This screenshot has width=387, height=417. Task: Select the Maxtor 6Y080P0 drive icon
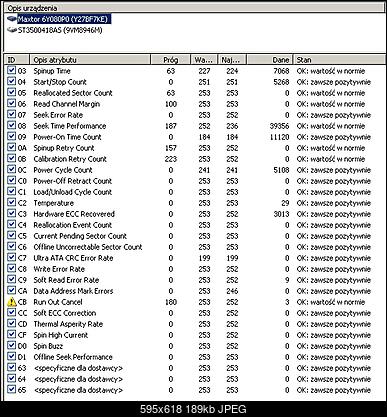pyautogui.click(x=12, y=19)
